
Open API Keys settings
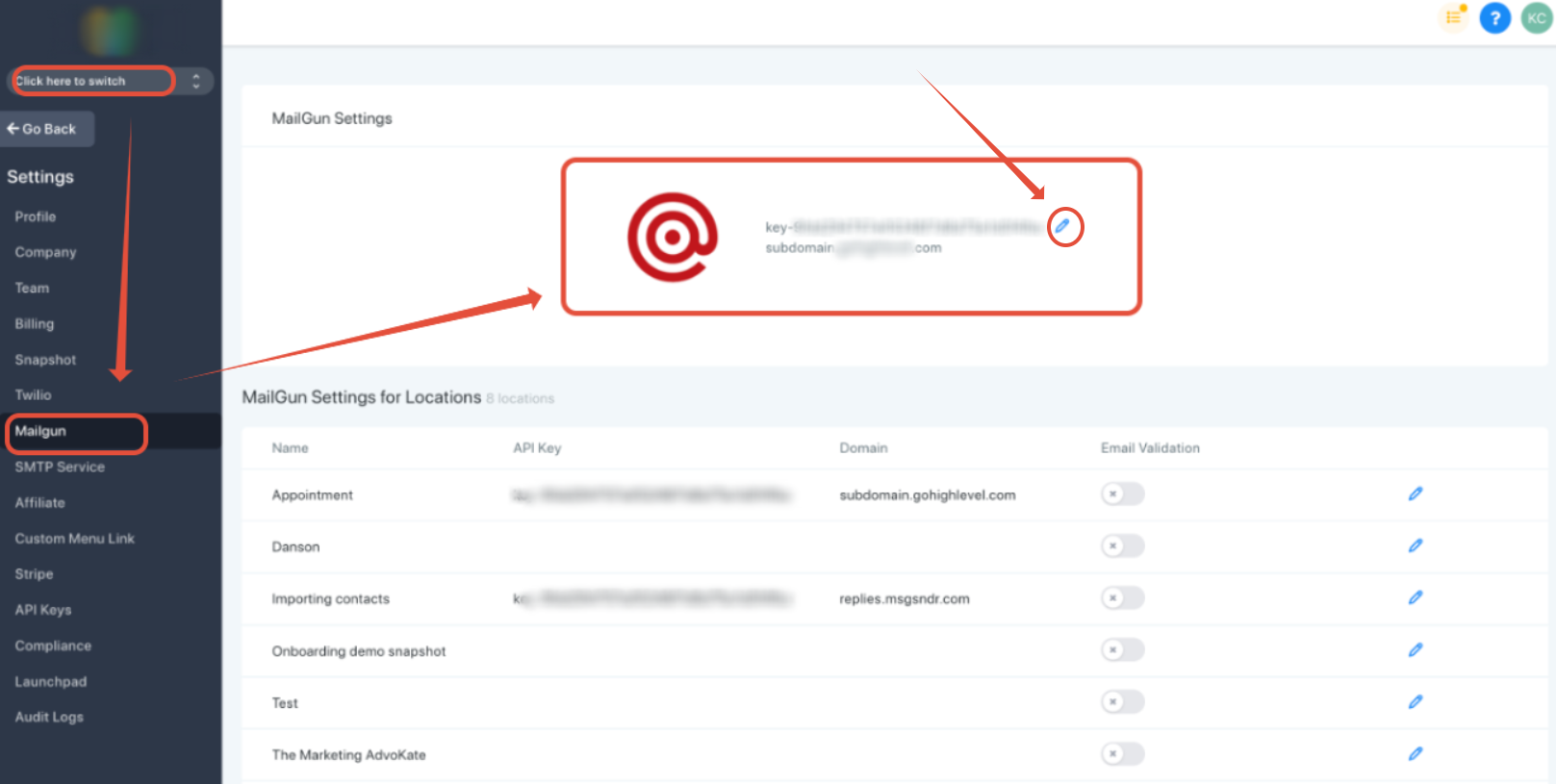[42, 610]
